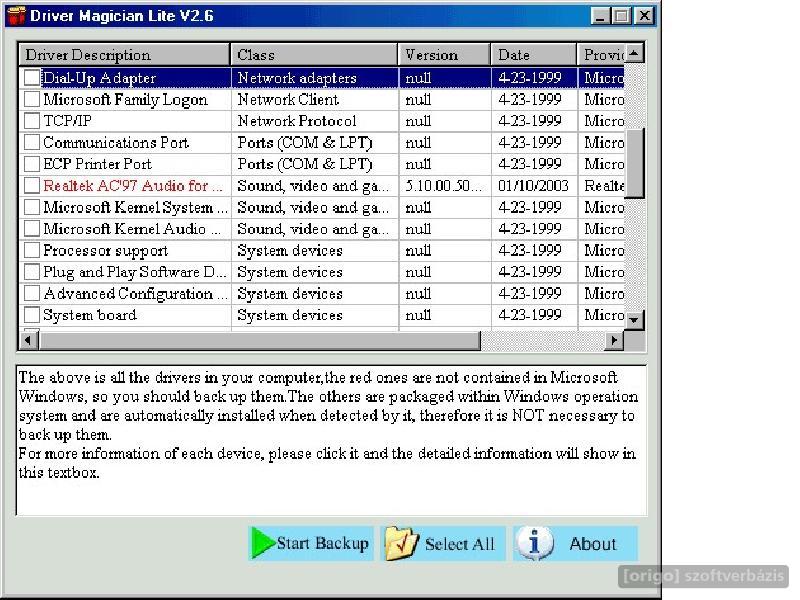Click the Select All button label

pyautogui.click(x=459, y=544)
